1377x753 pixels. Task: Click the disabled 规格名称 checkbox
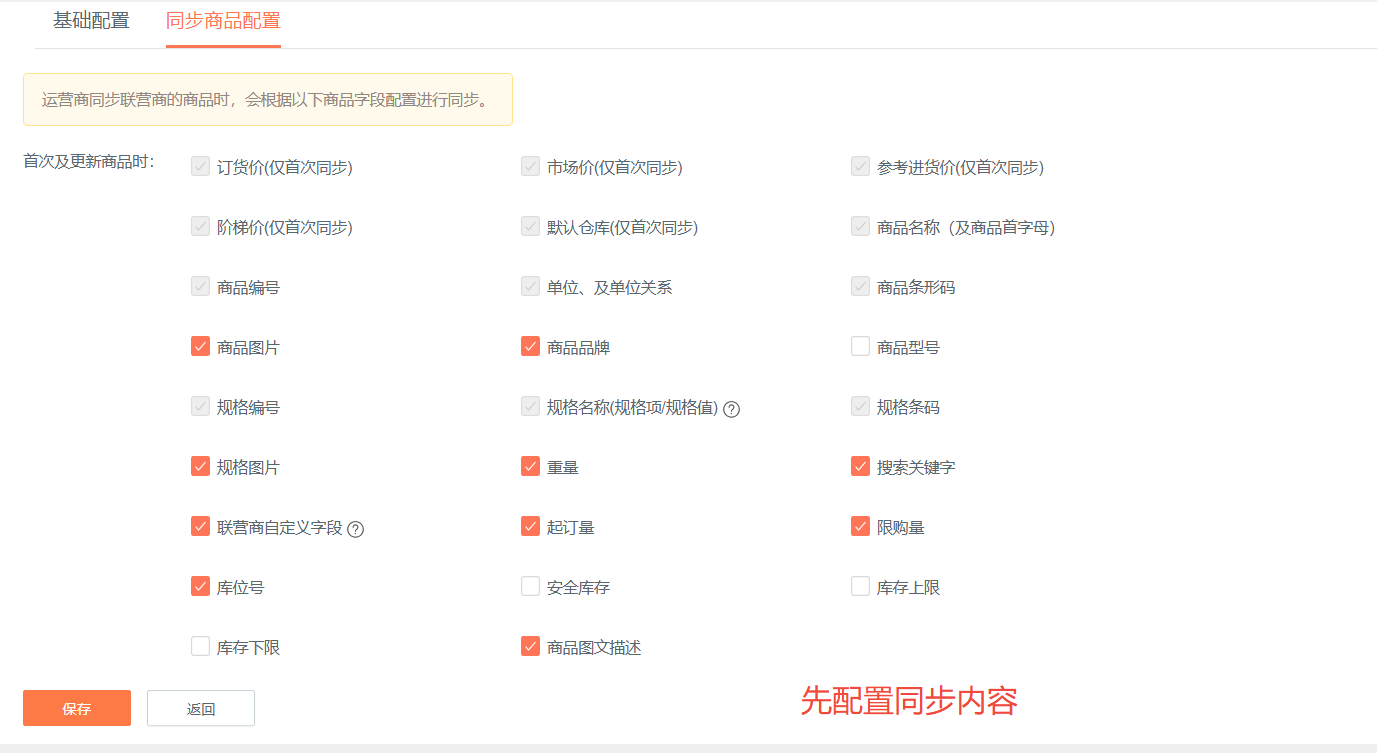pos(530,406)
